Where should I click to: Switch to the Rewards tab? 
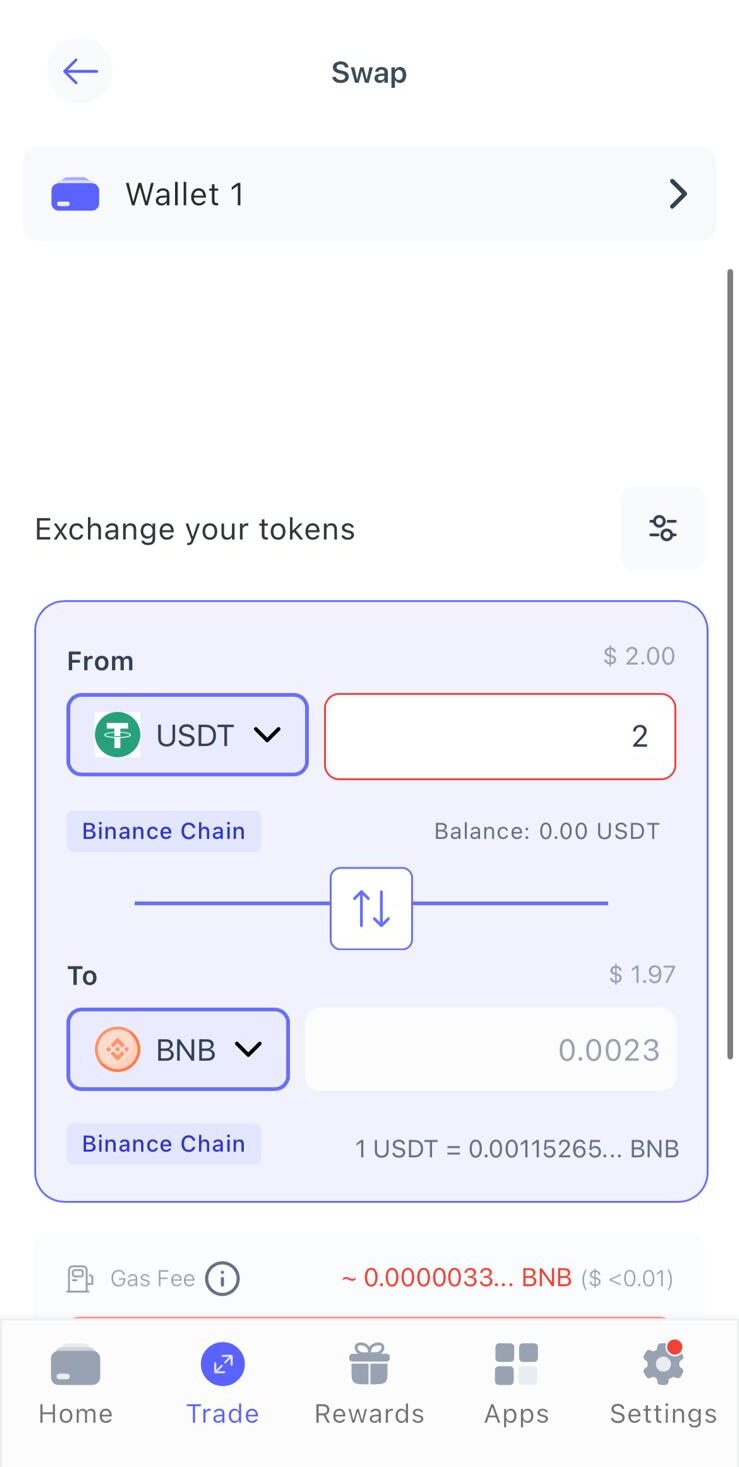tap(369, 1385)
